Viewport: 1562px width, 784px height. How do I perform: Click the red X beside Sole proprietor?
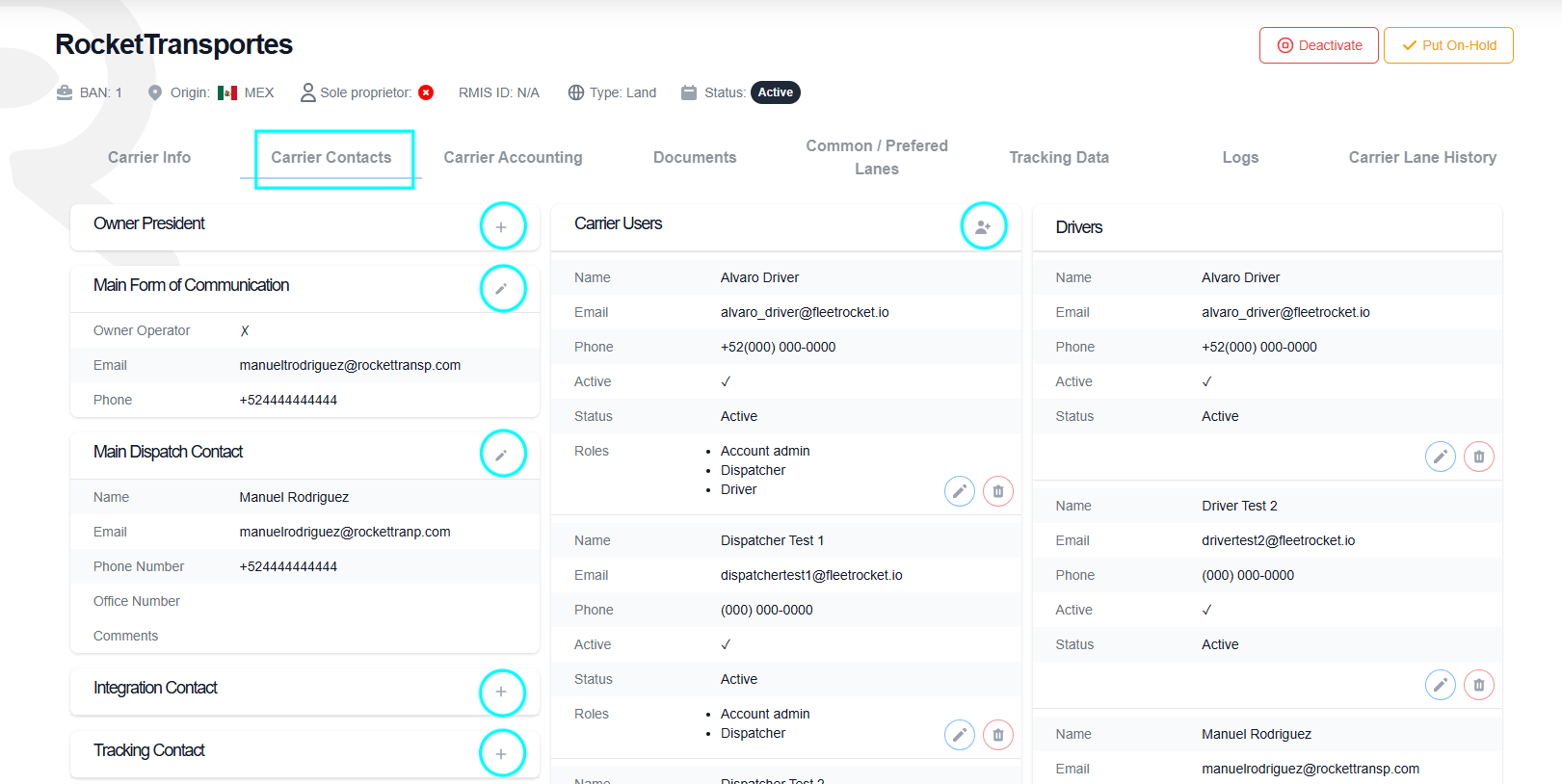tap(426, 92)
